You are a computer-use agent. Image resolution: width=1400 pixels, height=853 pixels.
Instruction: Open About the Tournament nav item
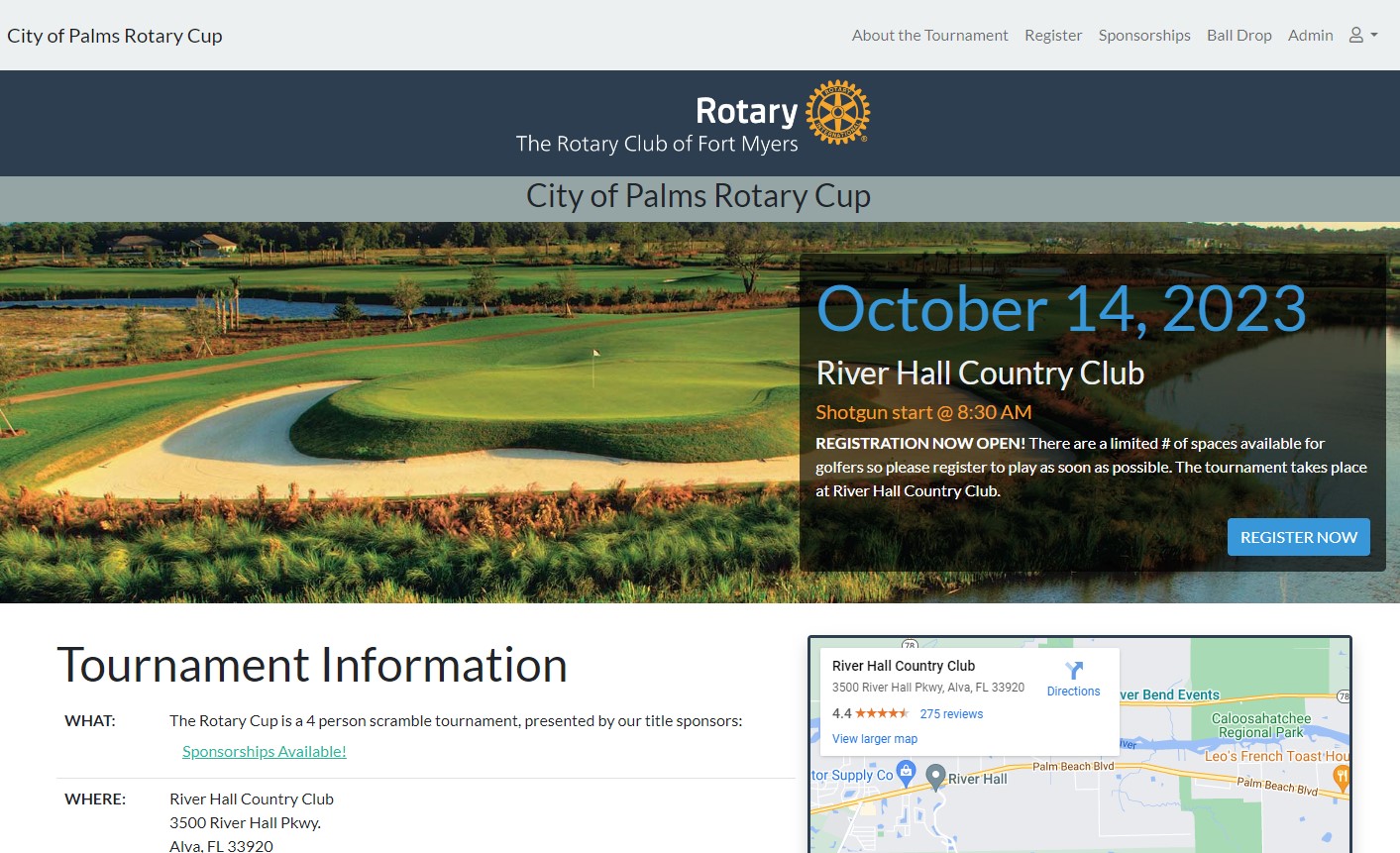(929, 35)
